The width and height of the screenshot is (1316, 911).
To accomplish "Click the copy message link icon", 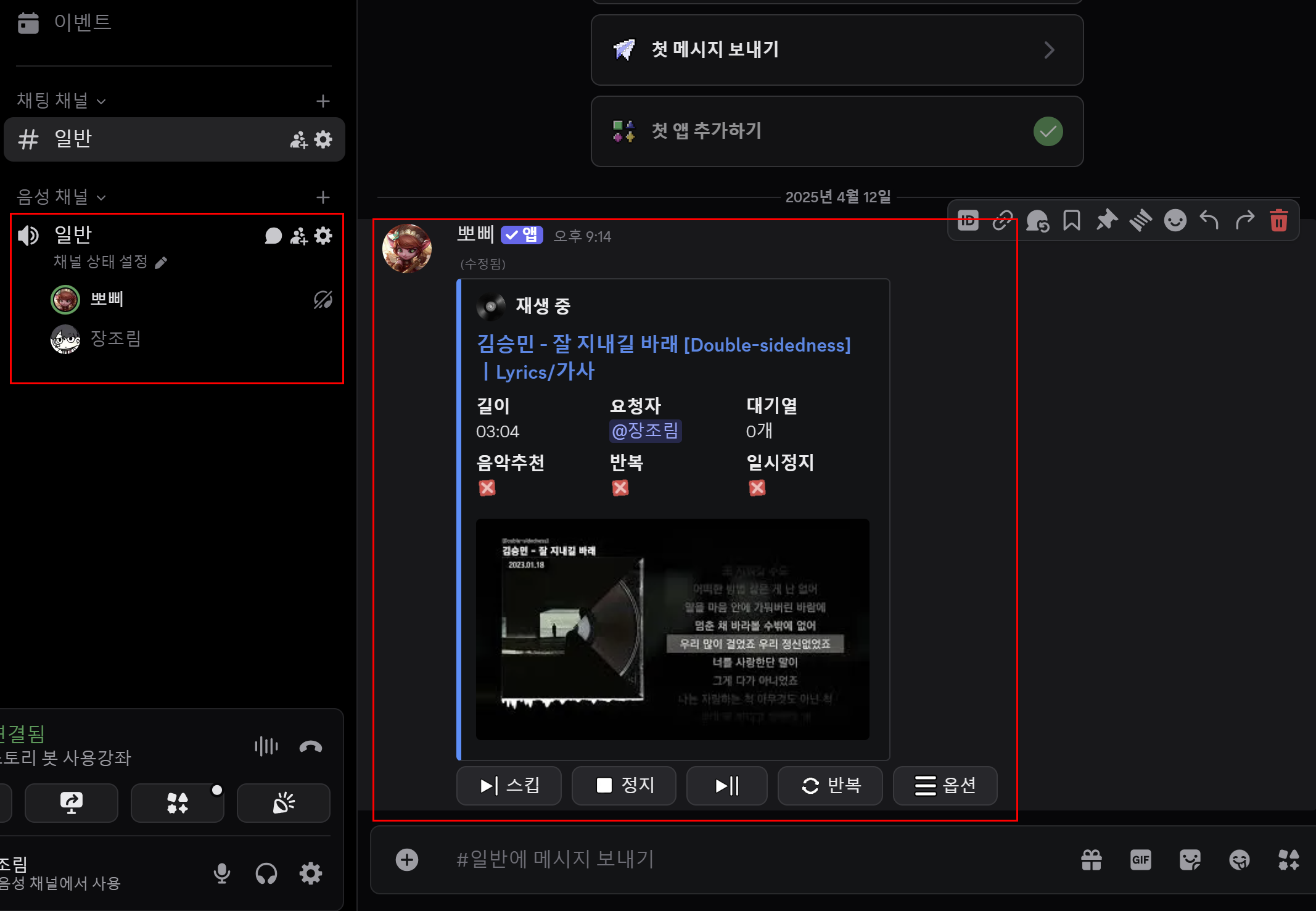I will [x=1003, y=220].
